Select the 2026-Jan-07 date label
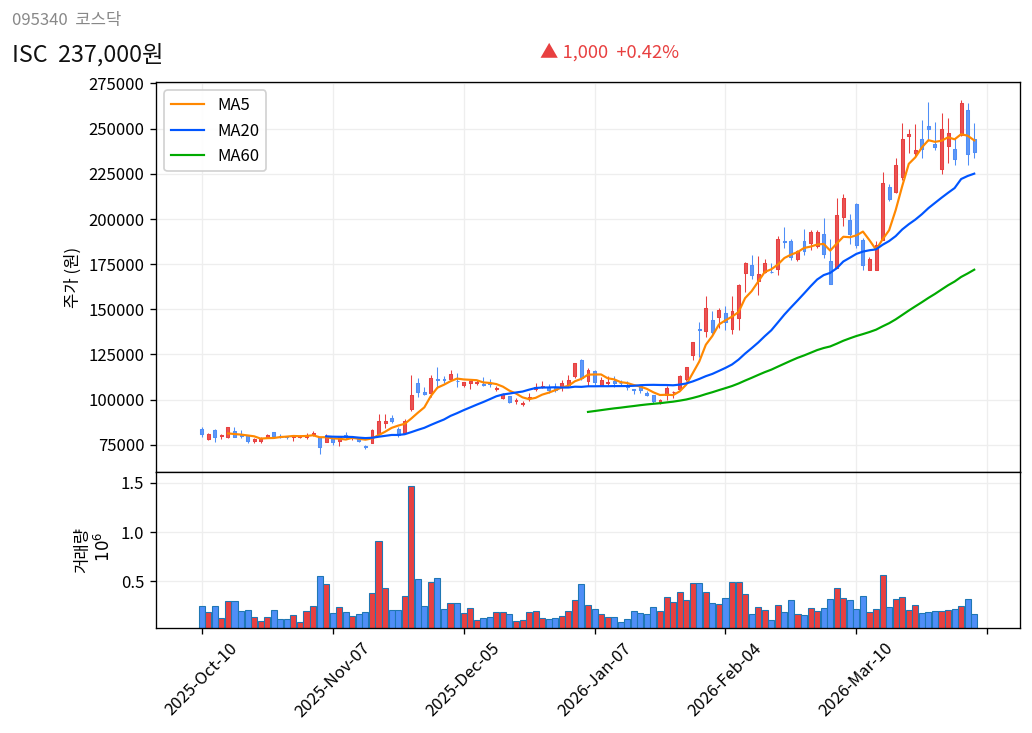Viewport: 1032px width, 733px height. pyautogui.click(x=595, y=679)
